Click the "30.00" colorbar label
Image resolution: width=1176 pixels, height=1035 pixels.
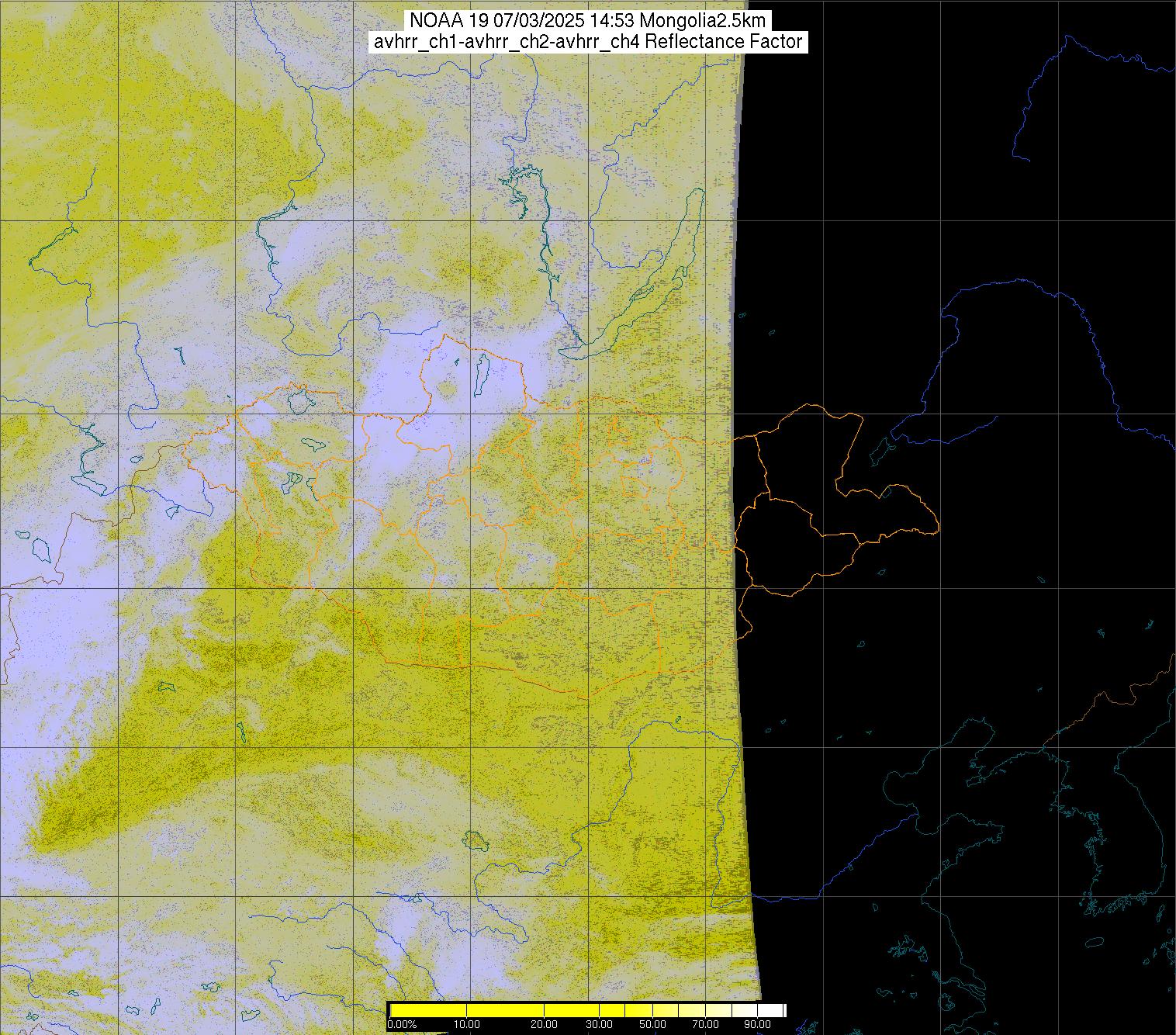[x=600, y=1024]
